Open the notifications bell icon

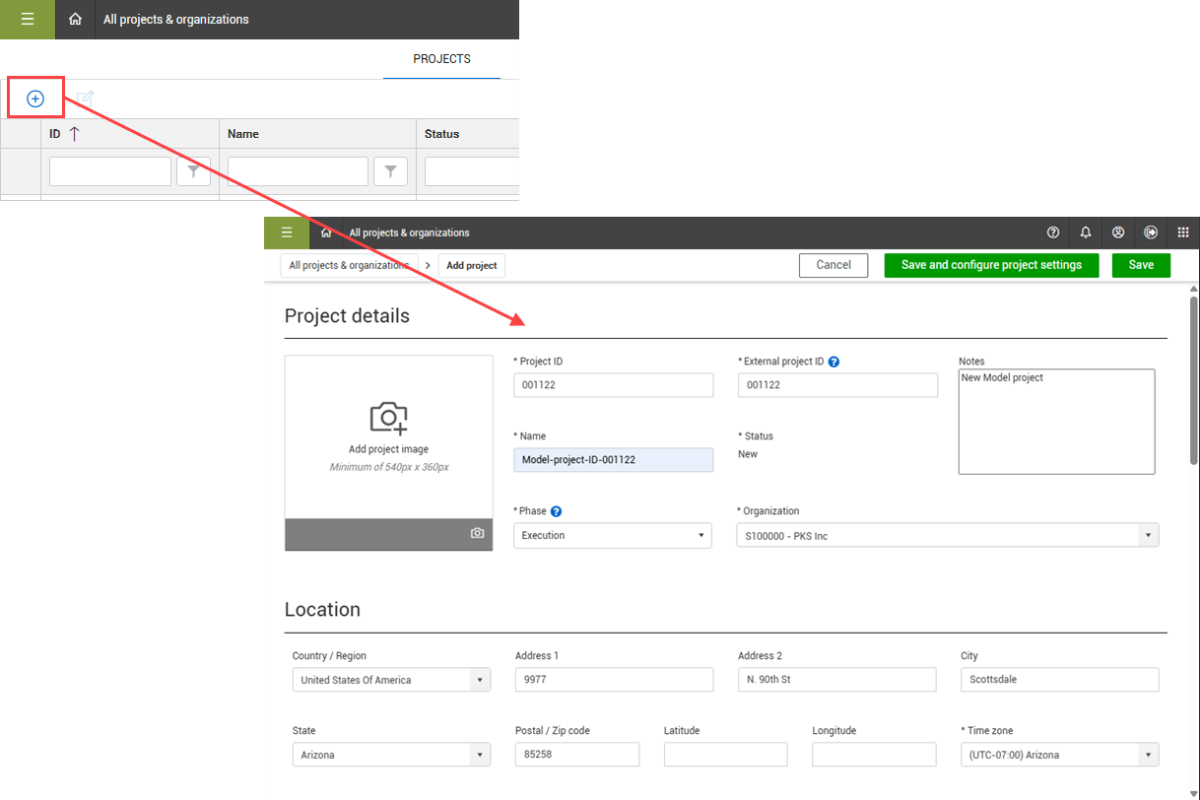pyautogui.click(x=1086, y=233)
